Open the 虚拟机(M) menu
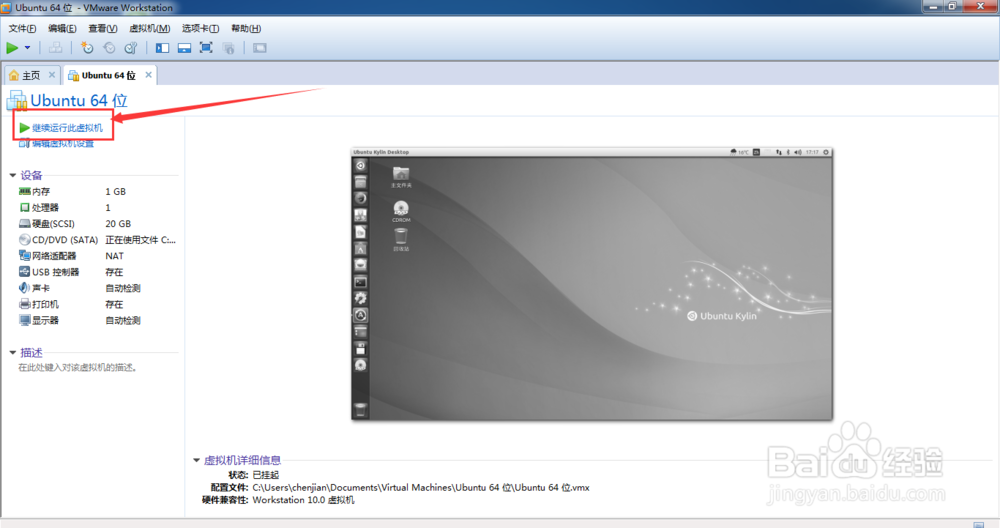The width and height of the screenshot is (1000, 528). (149, 28)
